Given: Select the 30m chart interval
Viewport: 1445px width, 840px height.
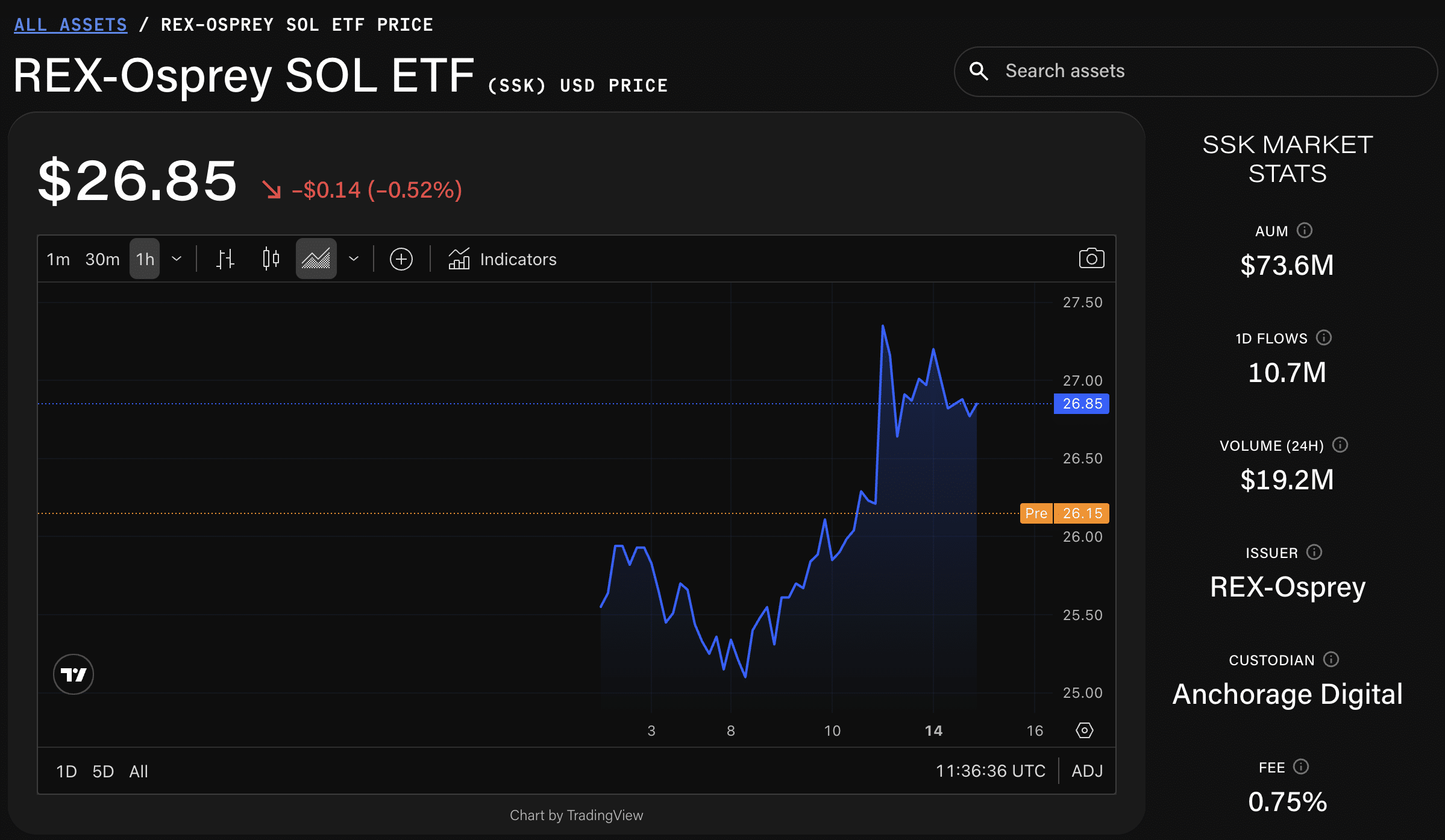Looking at the screenshot, I should click(102, 259).
